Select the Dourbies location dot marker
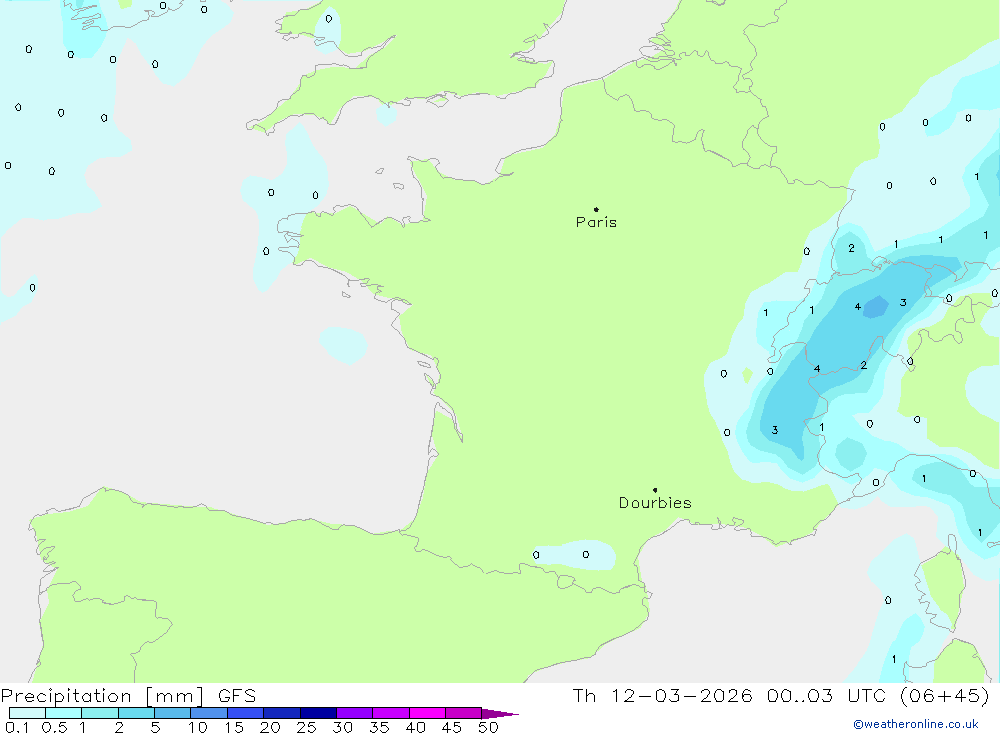The image size is (1000, 733). pyautogui.click(x=655, y=490)
